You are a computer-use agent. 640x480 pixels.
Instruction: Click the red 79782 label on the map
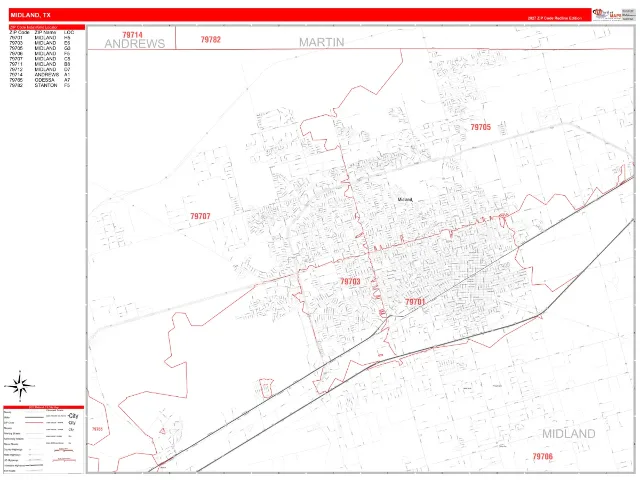[211, 40]
